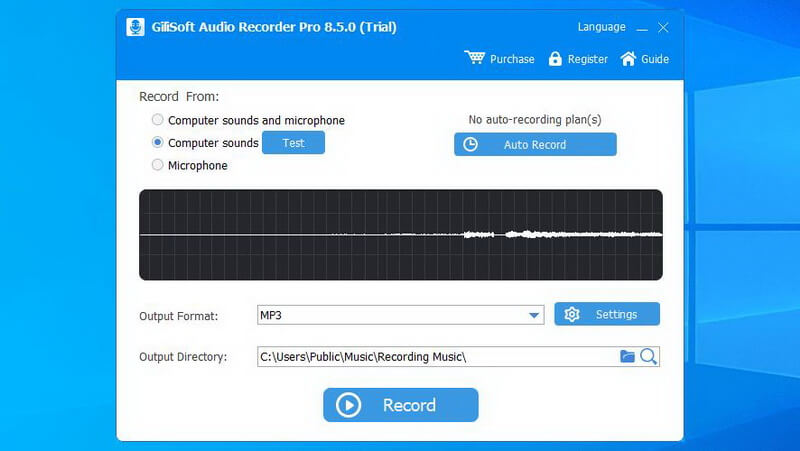Image resolution: width=800 pixels, height=451 pixels.
Task: Click the gear icon on Settings
Action: tap(572, 314)
